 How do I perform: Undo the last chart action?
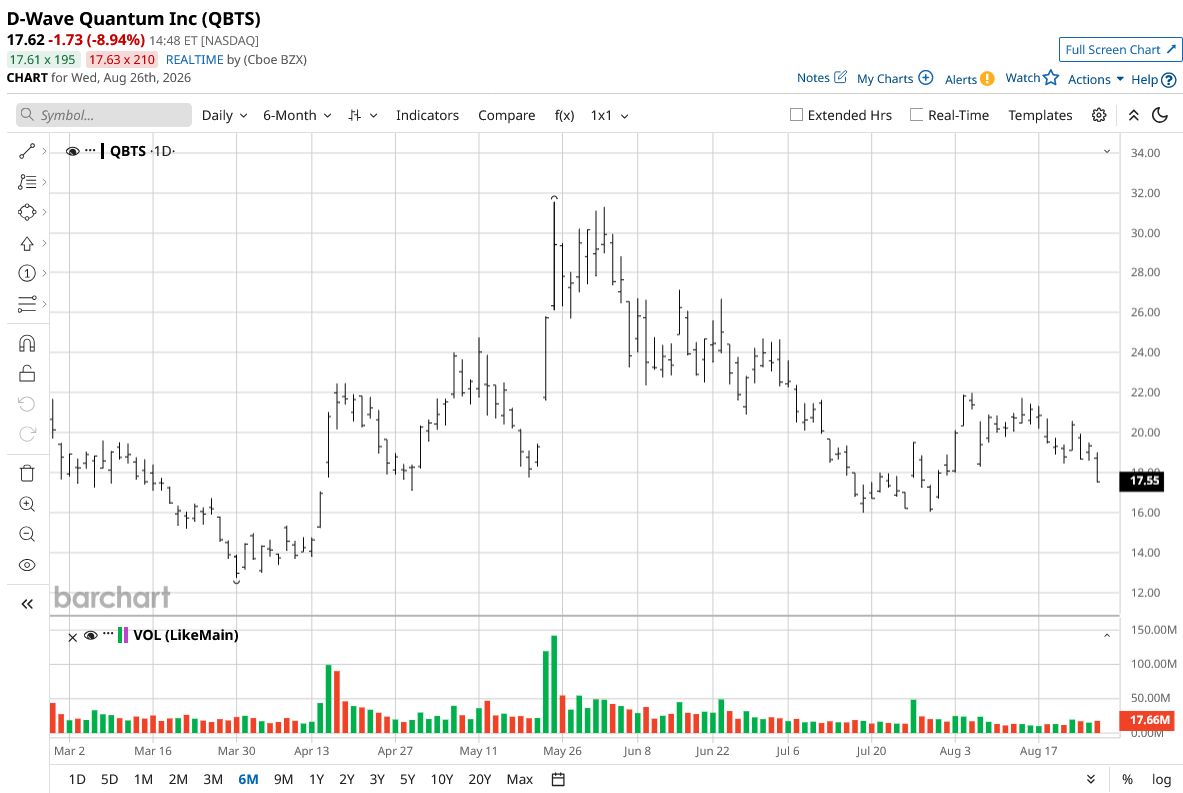coord(27,404)
